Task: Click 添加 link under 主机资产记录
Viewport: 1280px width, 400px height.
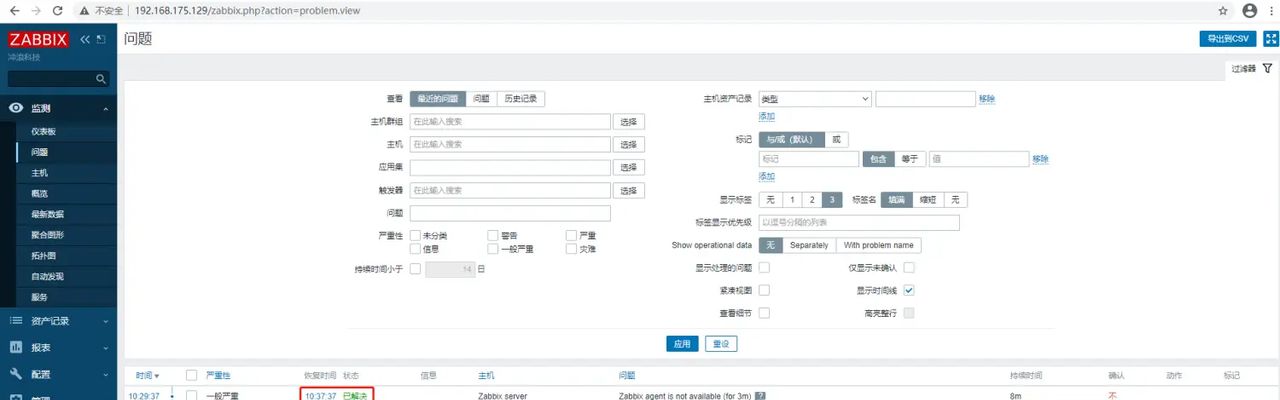Action: [767, 116]
